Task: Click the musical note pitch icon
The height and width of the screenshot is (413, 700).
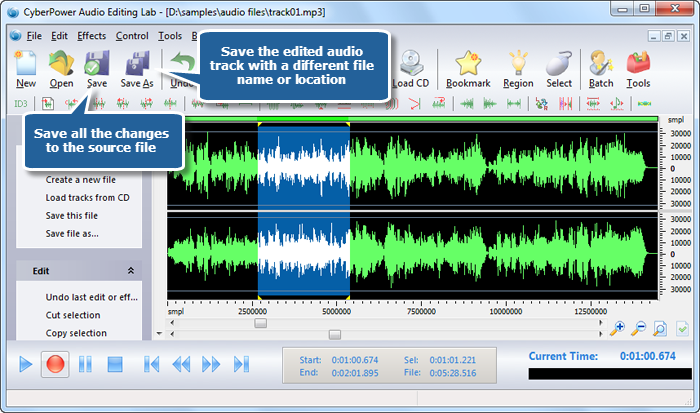Action: [x=617, y=104]
